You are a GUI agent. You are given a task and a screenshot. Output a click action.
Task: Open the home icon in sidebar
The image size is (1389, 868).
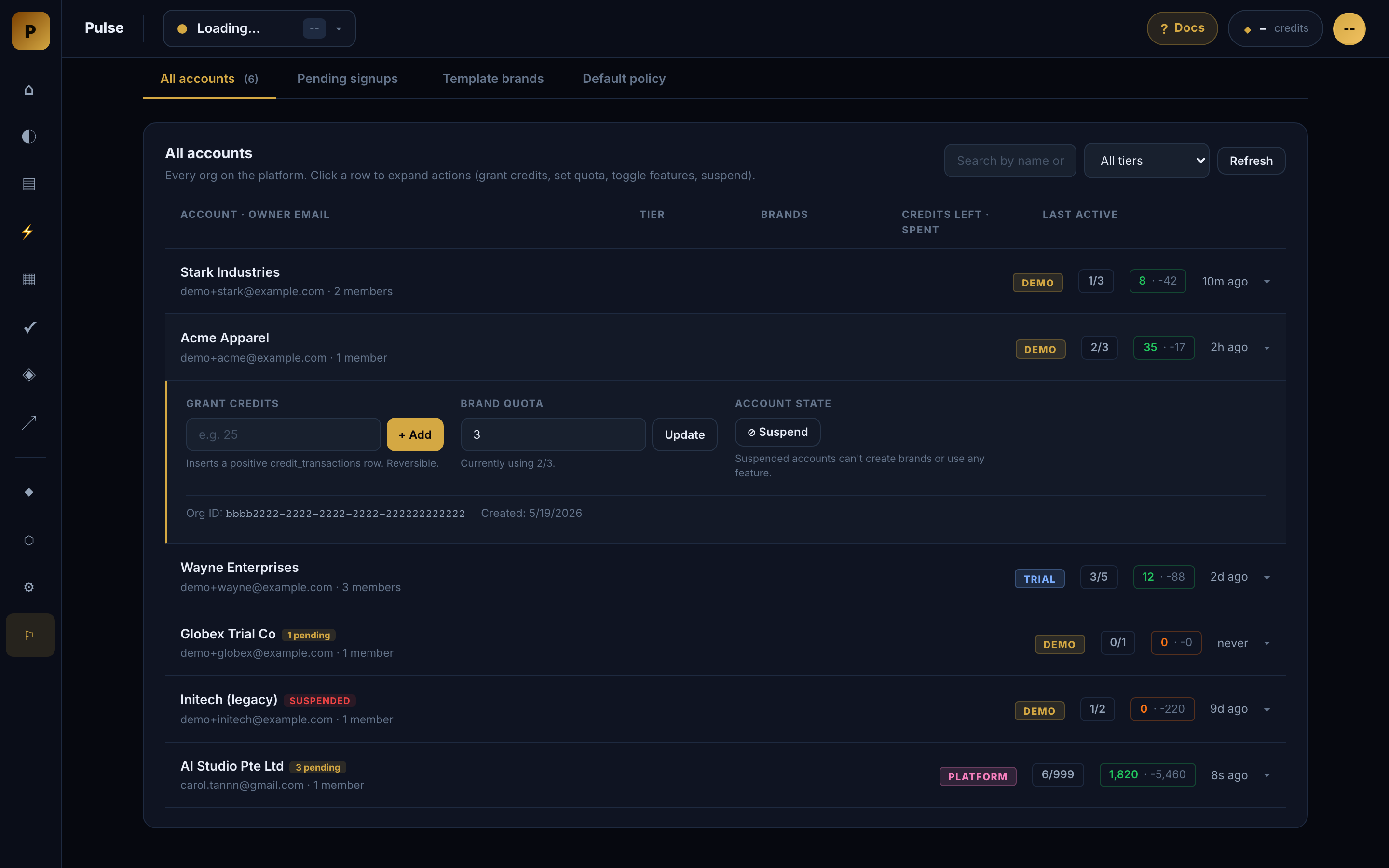[29, 90]
